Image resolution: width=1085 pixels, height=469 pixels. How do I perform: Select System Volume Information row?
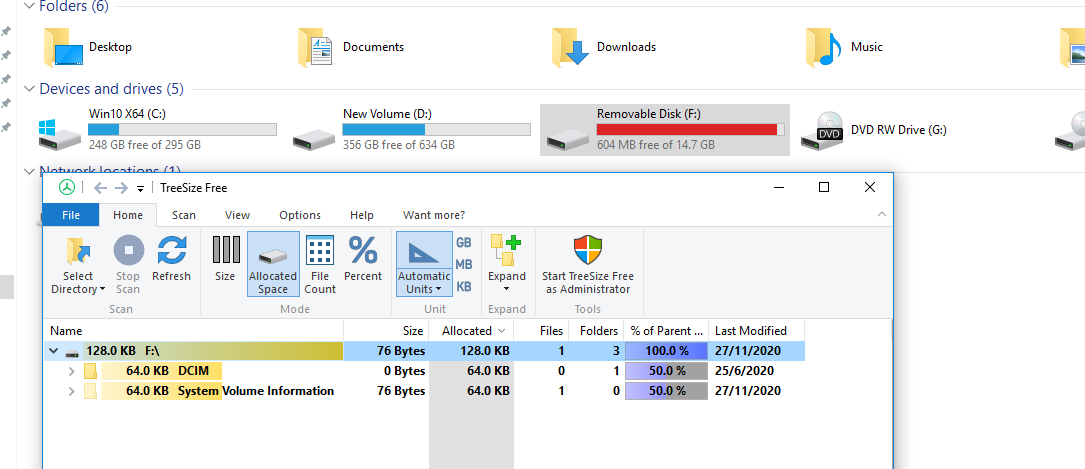coord(424,391)
